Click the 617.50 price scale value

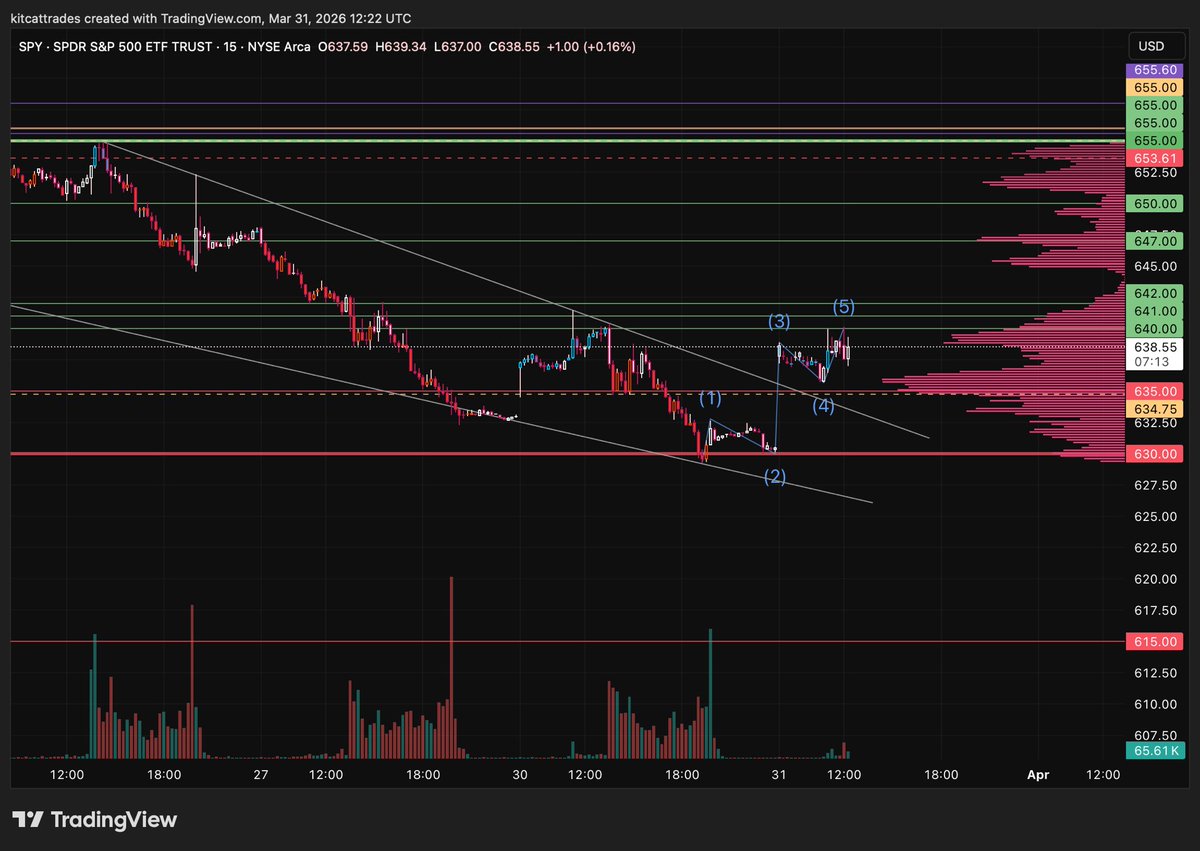click(x=1154, y=610)
